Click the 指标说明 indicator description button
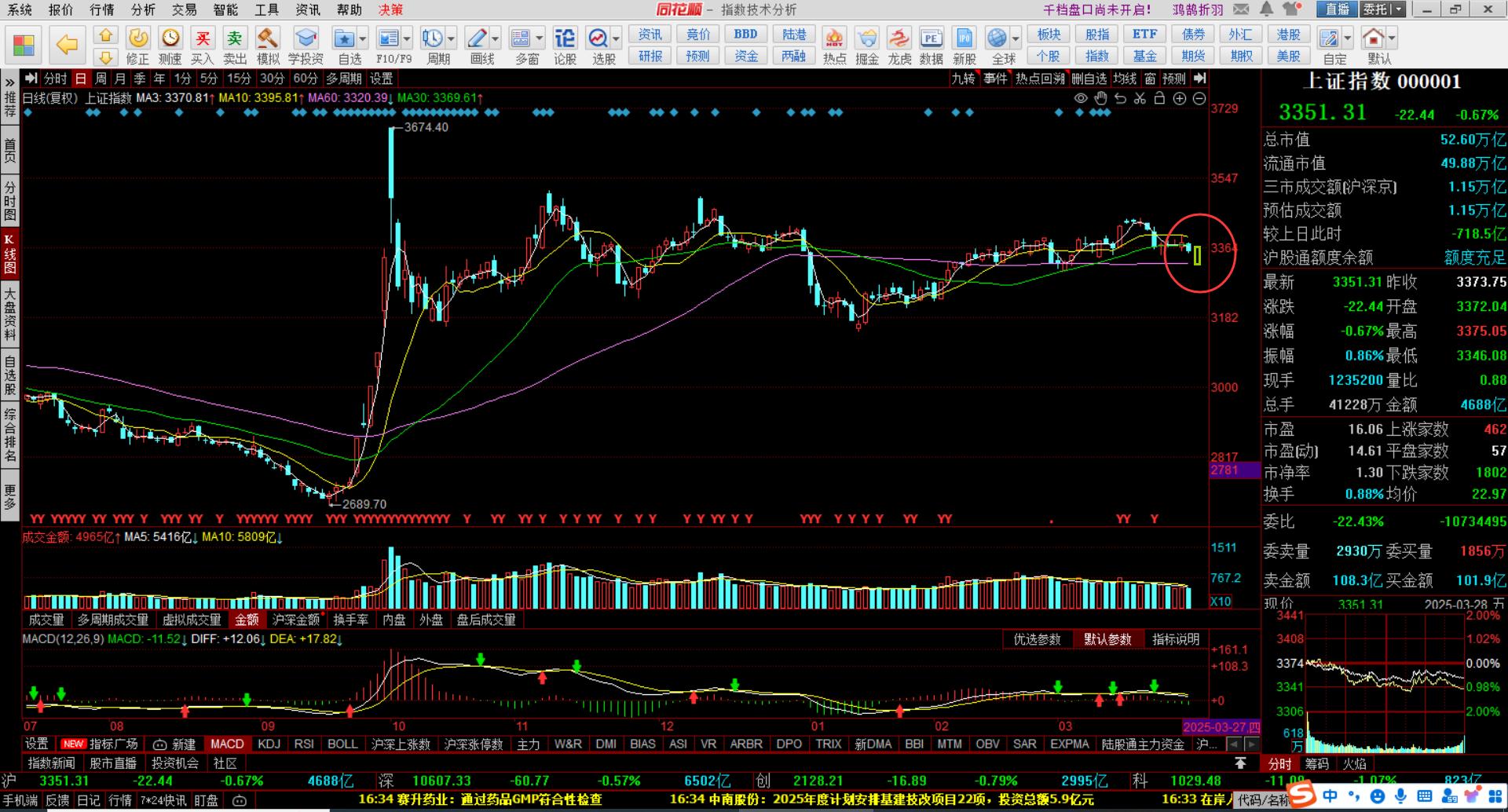 1175,639
